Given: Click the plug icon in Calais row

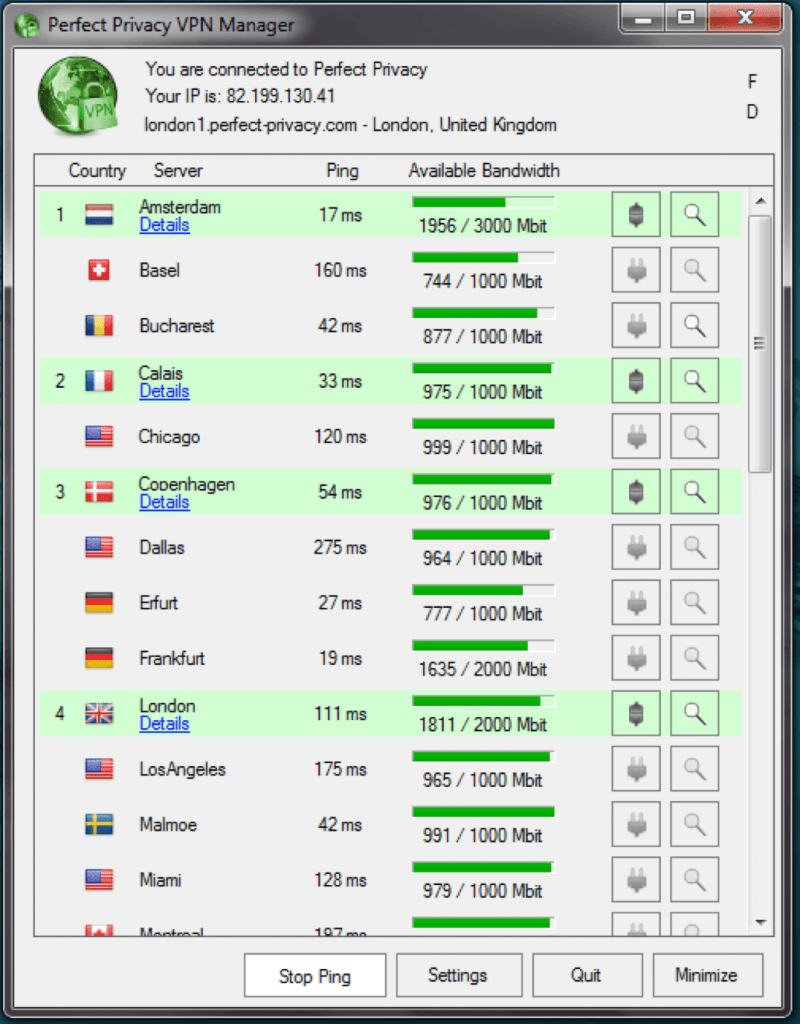Looking at the screenshot, I should coord(636,381).
